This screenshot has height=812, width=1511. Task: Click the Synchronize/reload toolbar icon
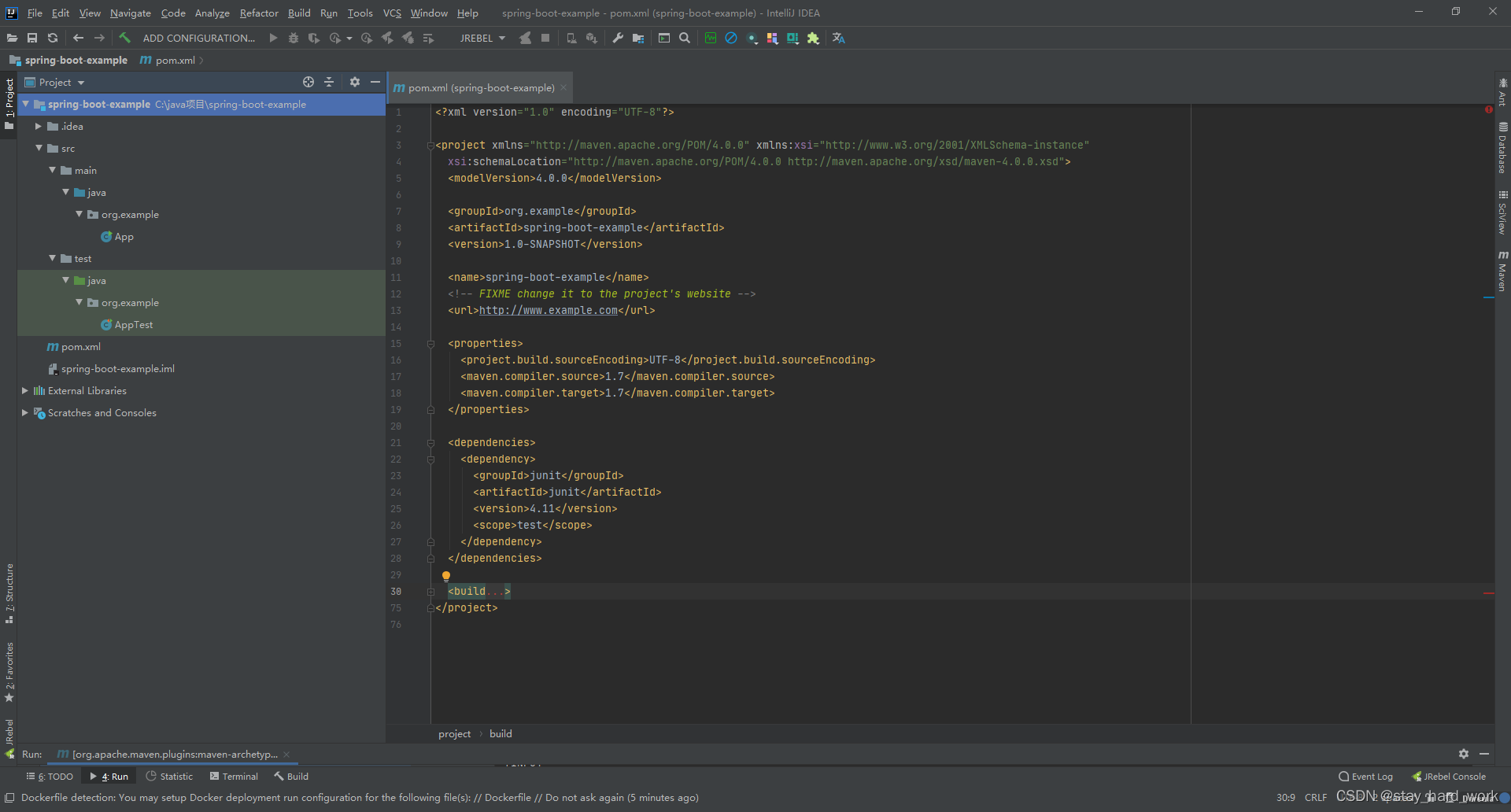pos(53,38)
